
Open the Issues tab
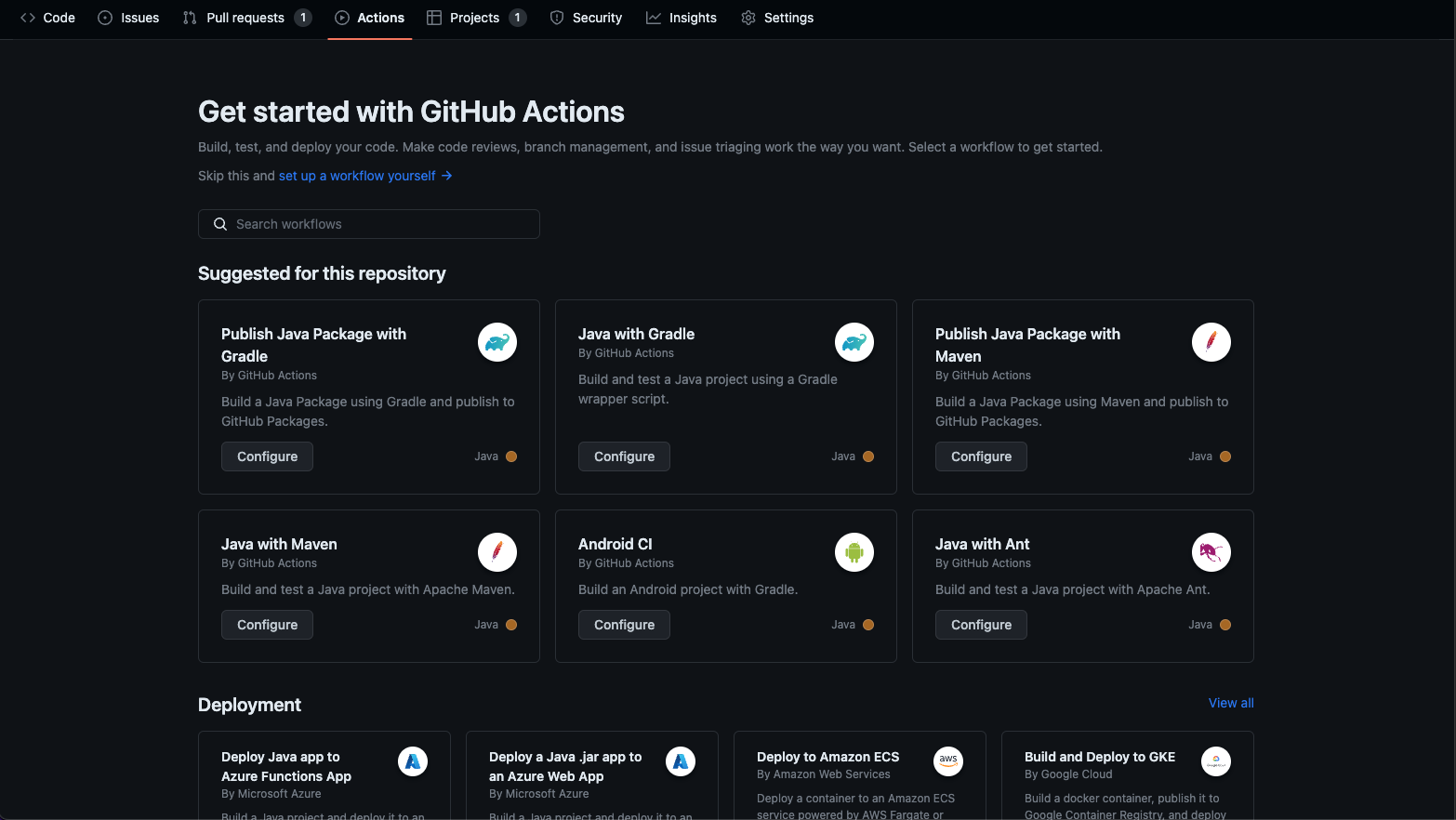(x=128, y=18)
